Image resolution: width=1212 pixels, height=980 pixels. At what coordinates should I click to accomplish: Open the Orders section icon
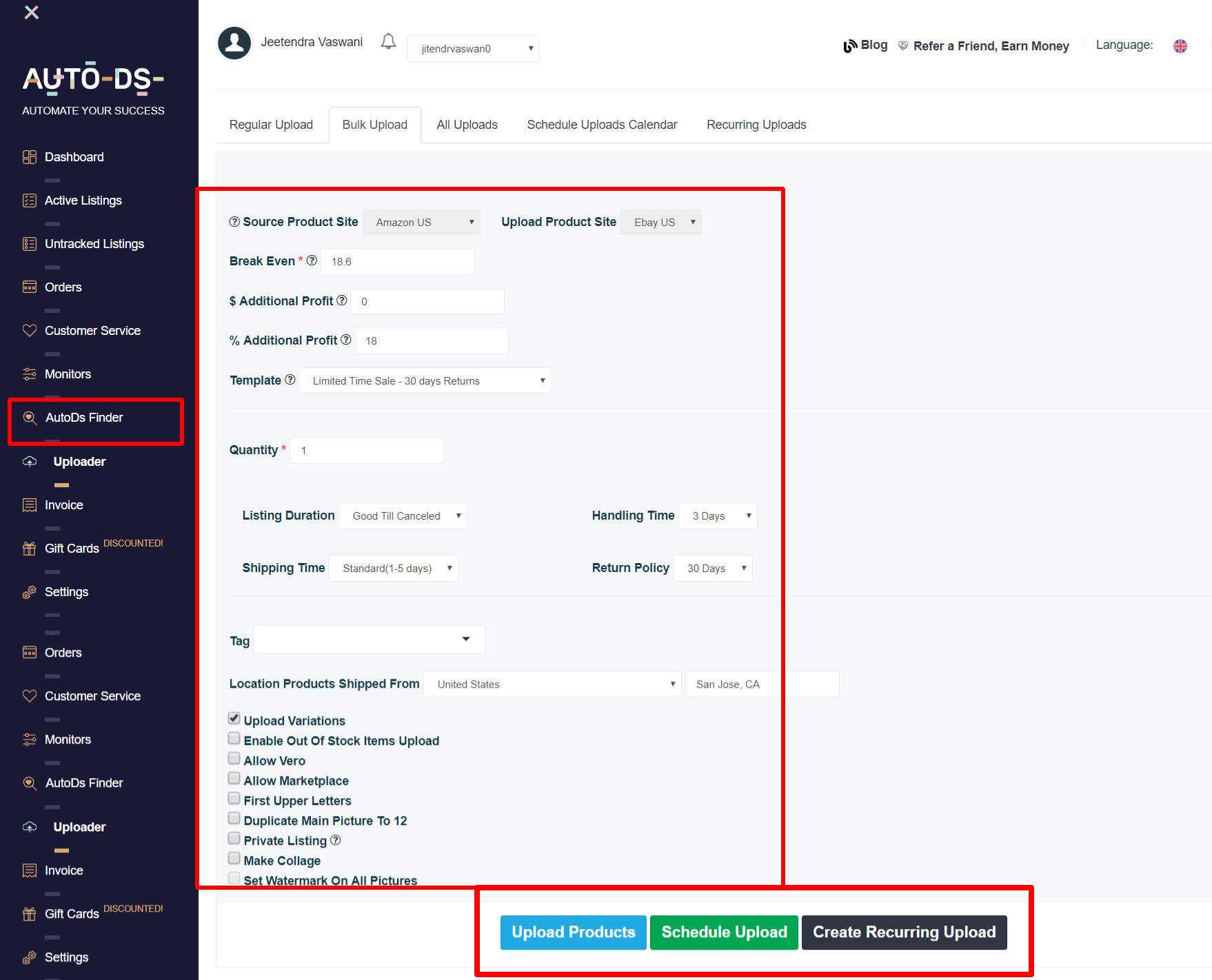click(30, 287)
